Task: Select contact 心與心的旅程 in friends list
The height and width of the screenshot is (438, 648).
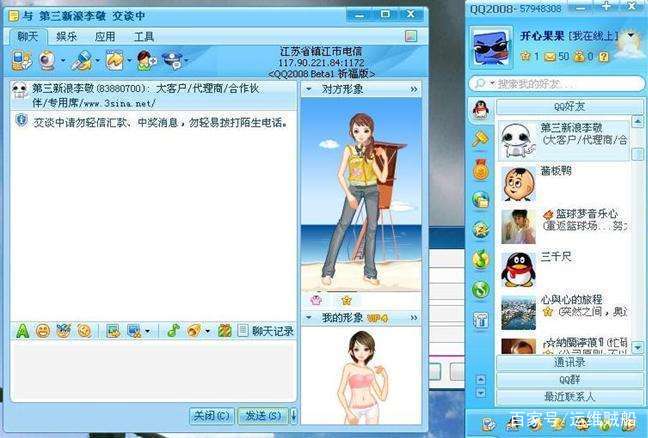Action: (x=564, y=312)
